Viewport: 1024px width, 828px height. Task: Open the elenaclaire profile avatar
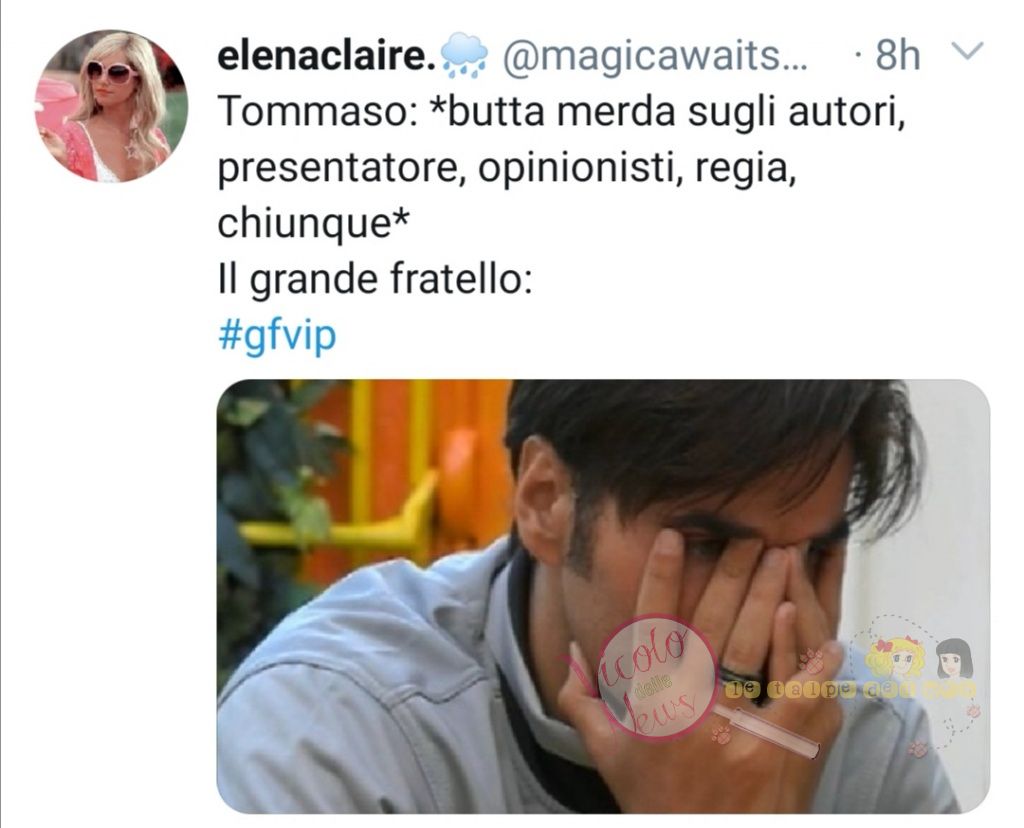(x=111, y=106)
